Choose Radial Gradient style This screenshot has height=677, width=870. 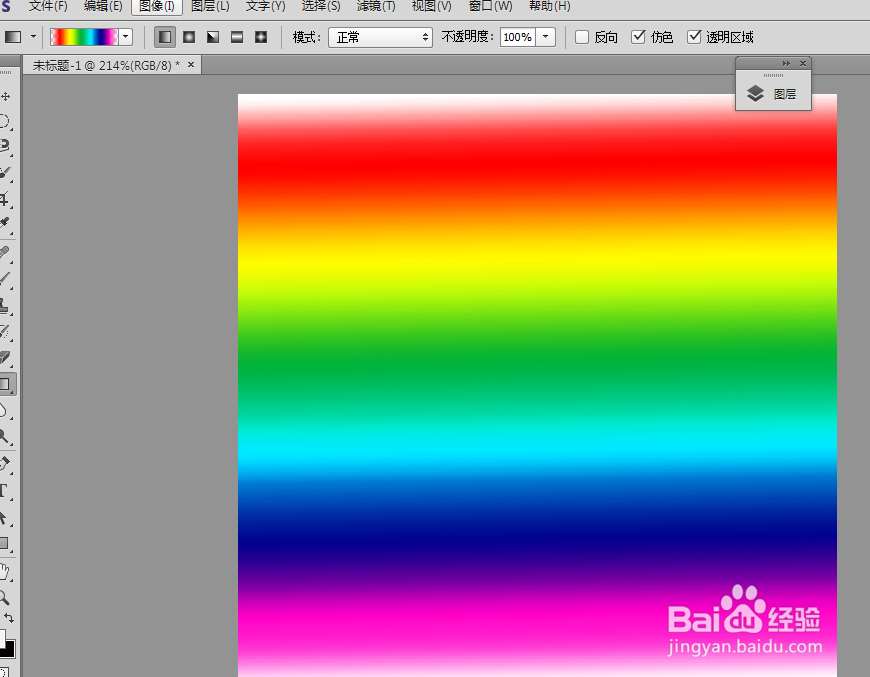(189, 37)
